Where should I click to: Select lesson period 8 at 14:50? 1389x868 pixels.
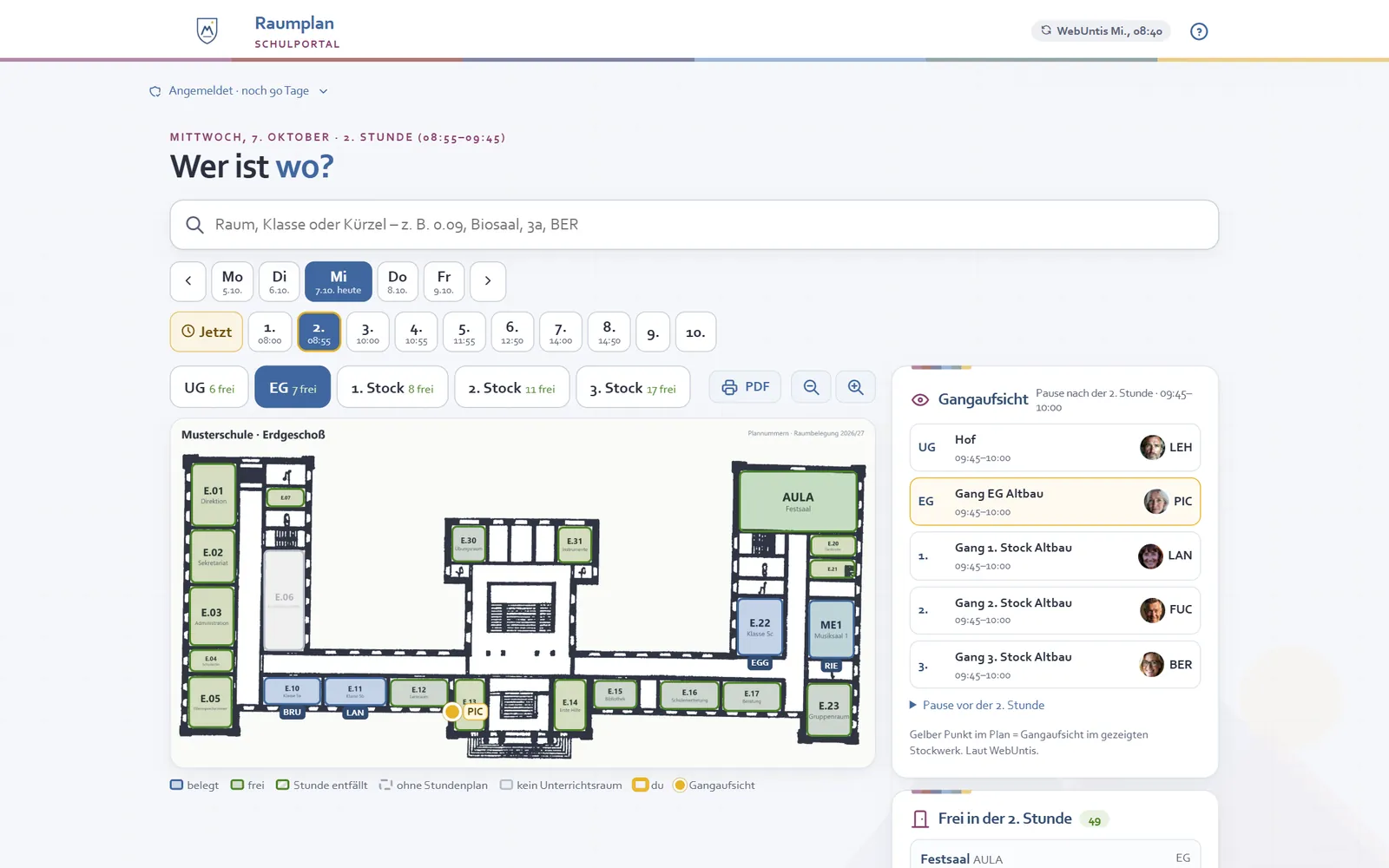(609, 332)
